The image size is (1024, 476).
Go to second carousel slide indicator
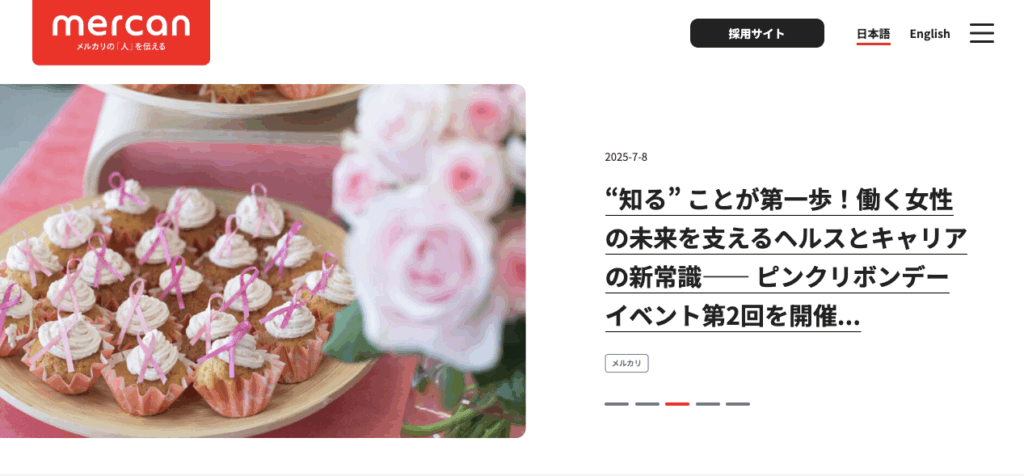(x=647, y=404)
